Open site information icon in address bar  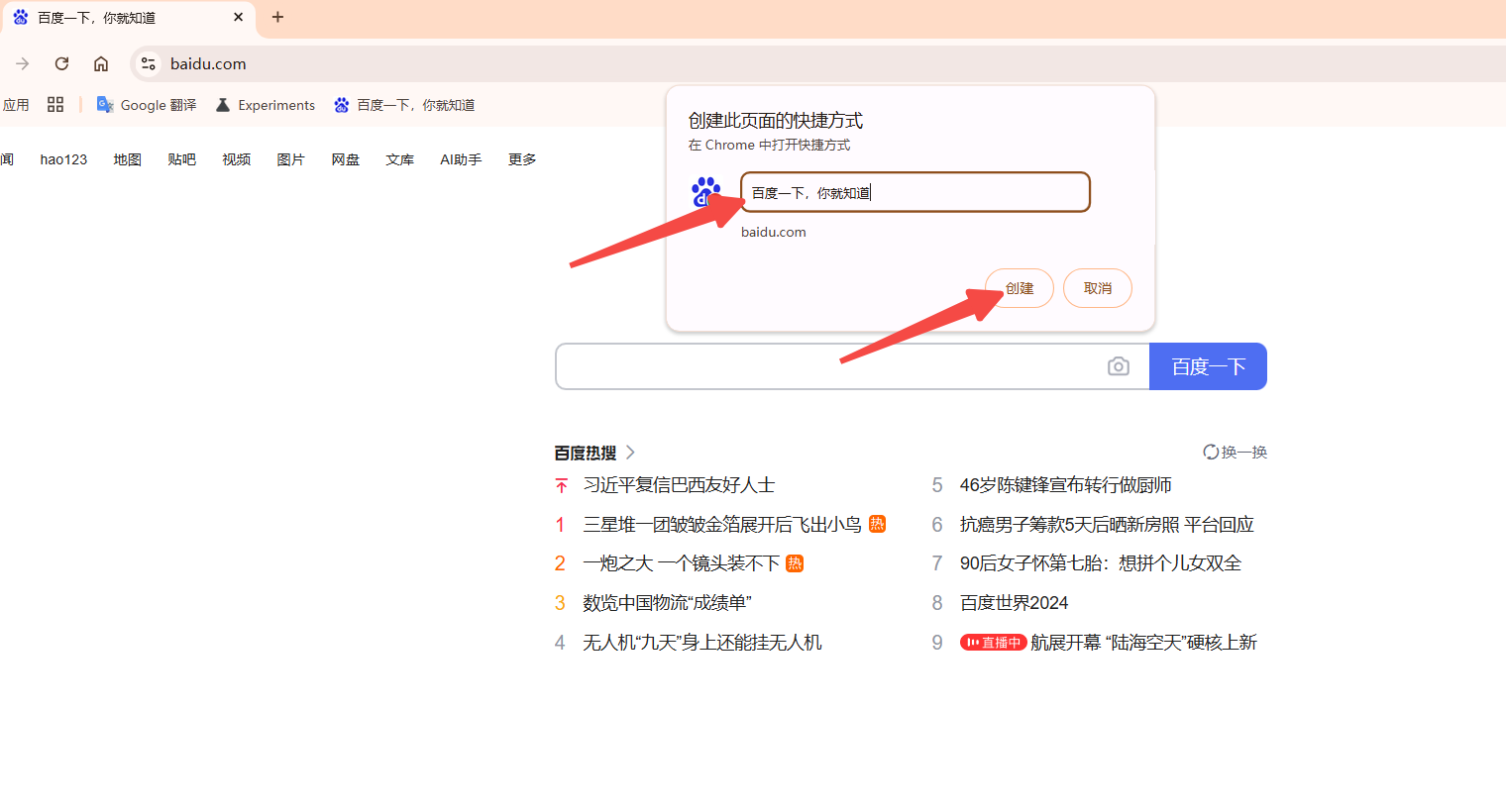148,63
